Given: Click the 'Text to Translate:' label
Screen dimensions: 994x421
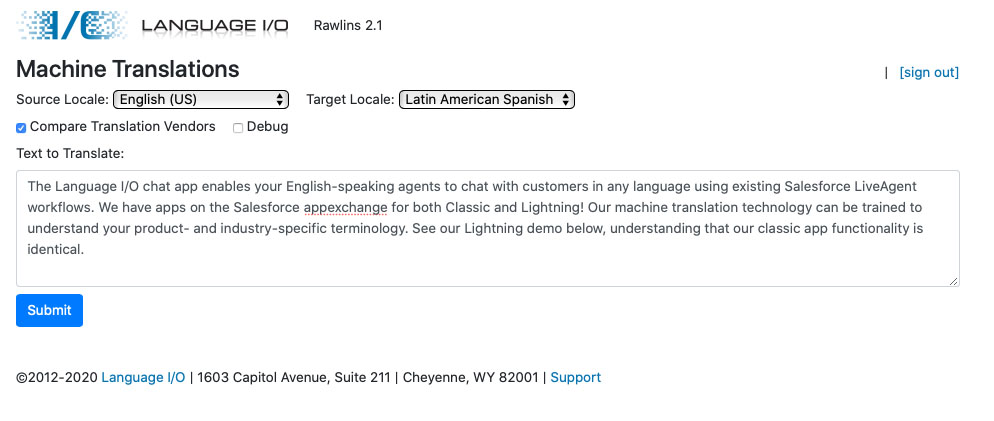Looking at the screenshot, I should coord(70,154).
